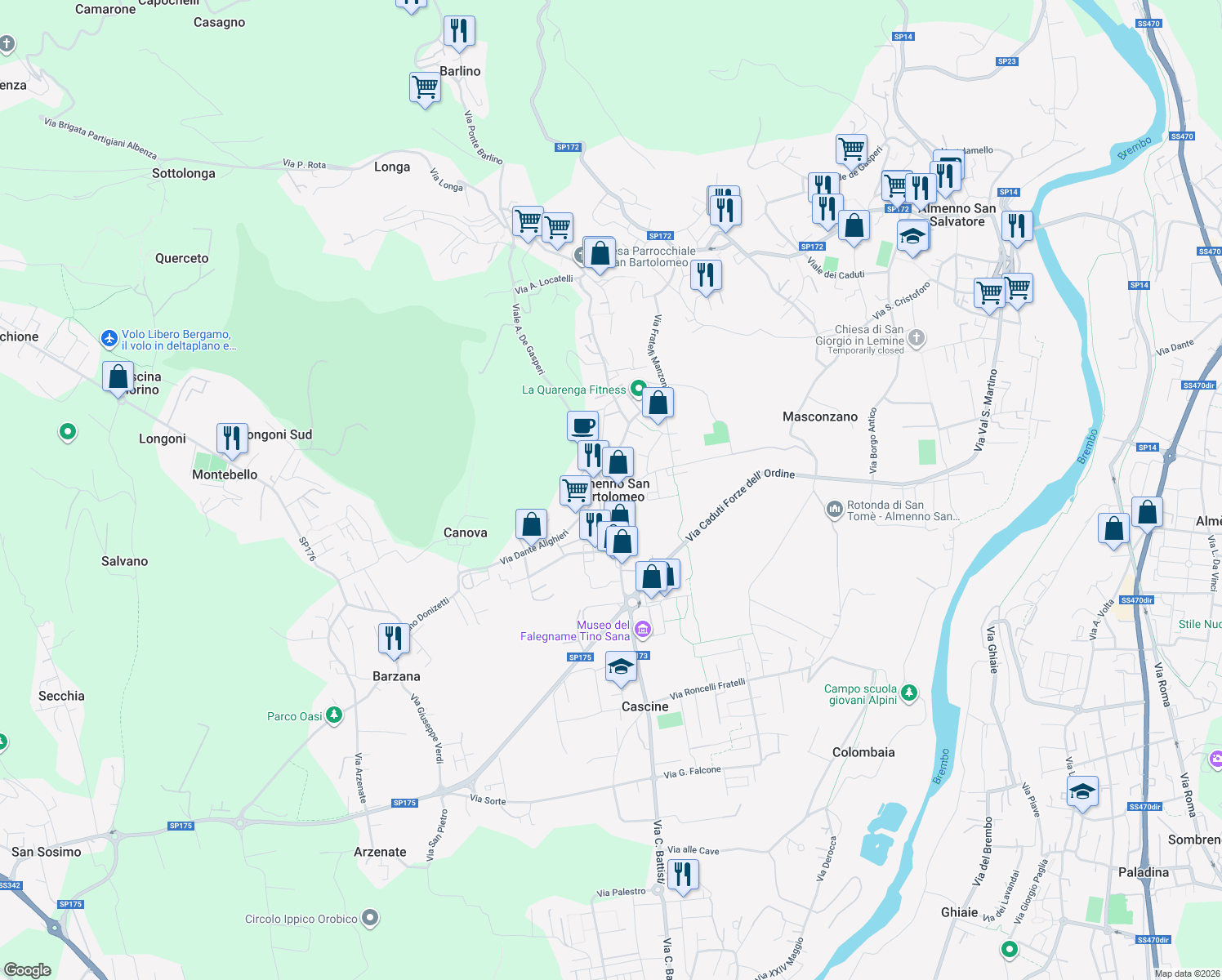The height and width of the screenshot is (980, 1222).
Task: Click the SP172 road shield badge
Action: click(x=567, y=147)
